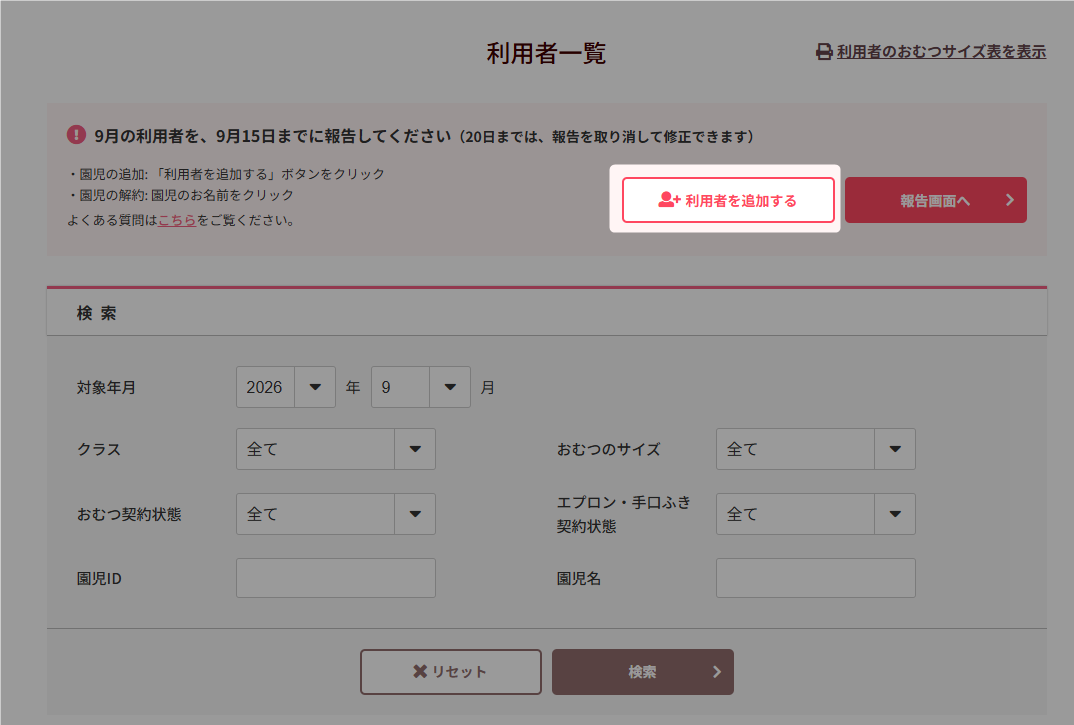
Task: Click the リセット button
Action: 451,672
